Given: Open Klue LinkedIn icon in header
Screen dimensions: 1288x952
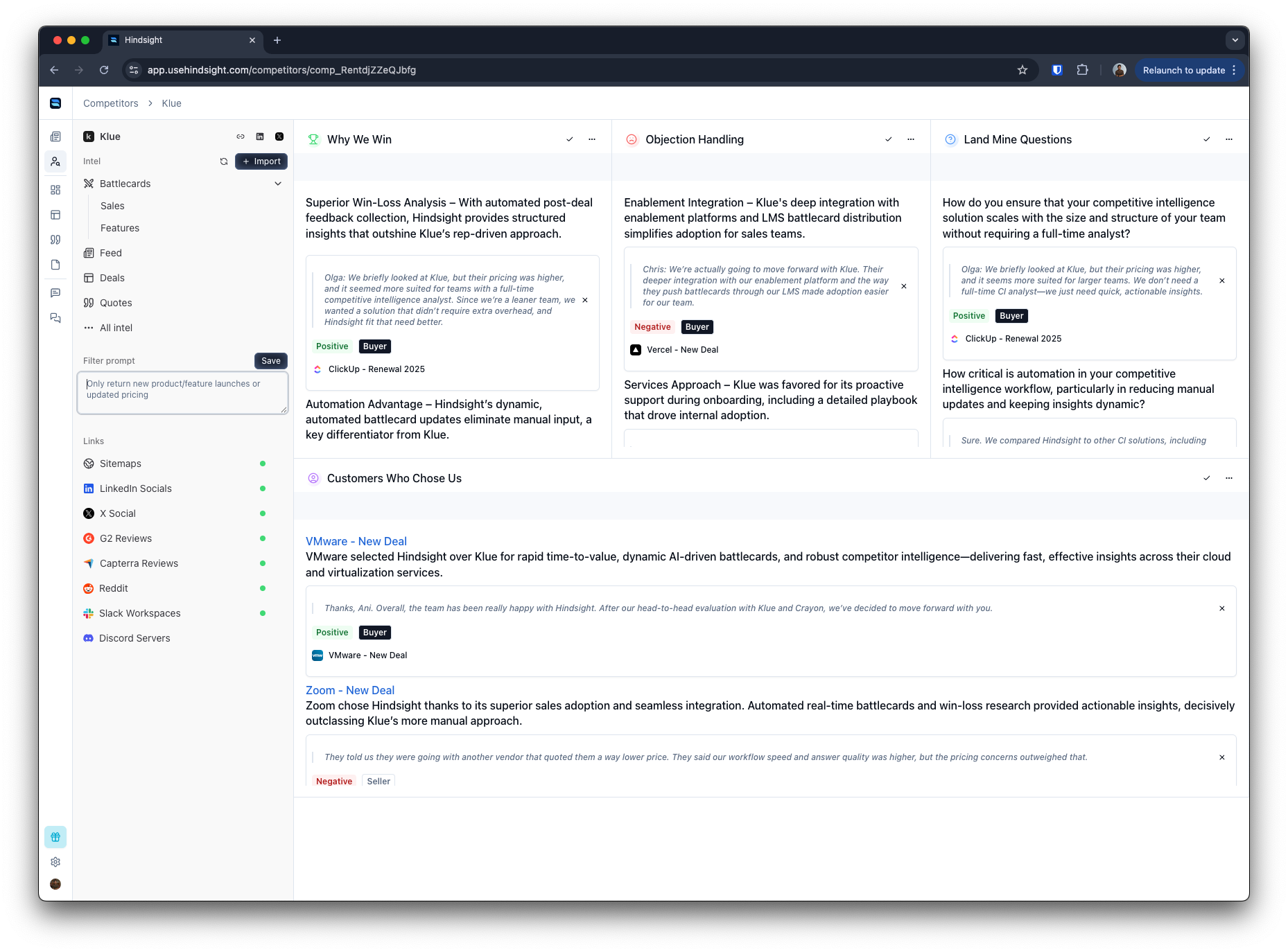Looking at the screenshot, I should [x=260, y=136].
